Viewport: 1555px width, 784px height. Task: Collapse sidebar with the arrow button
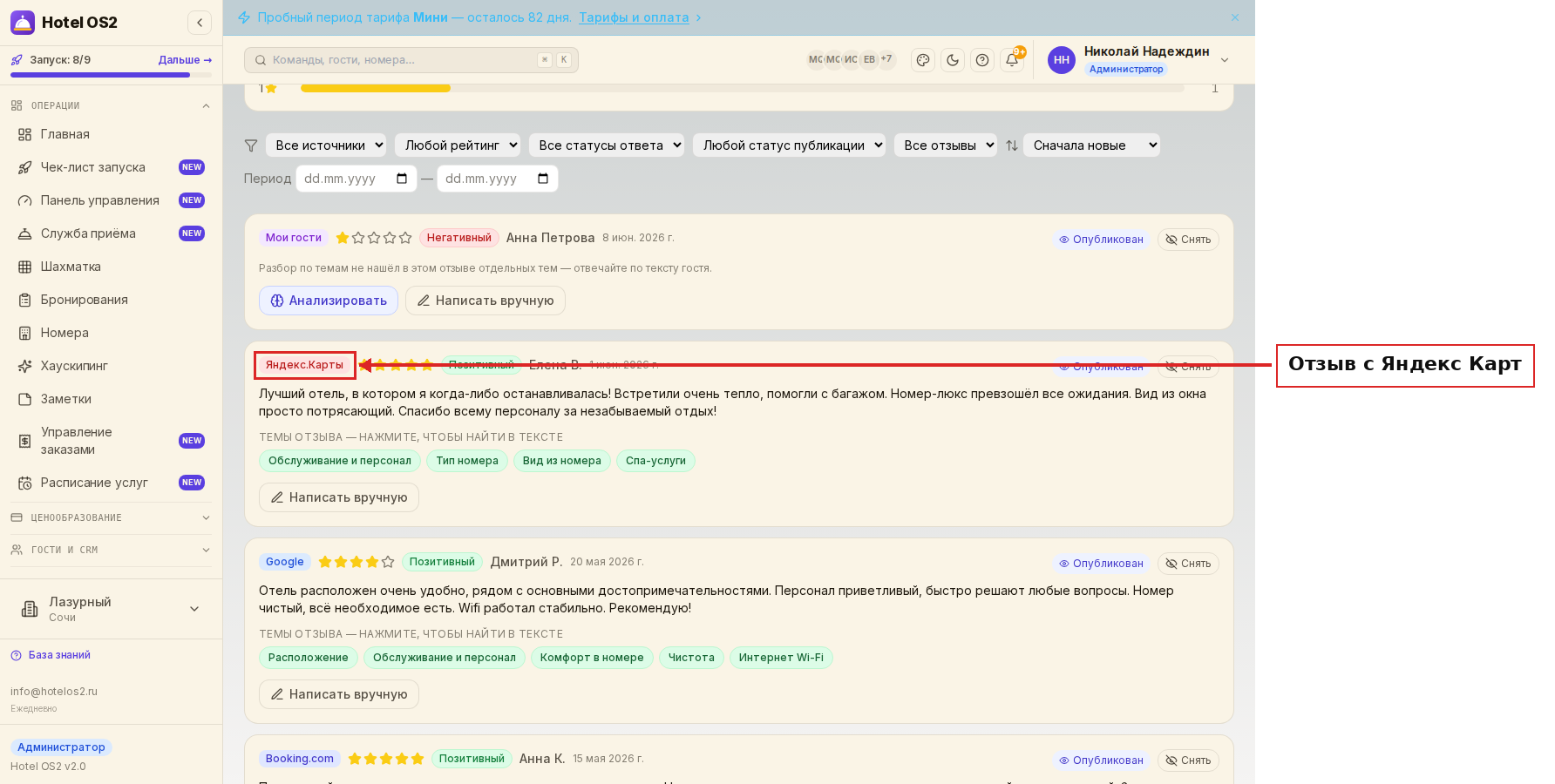[200, 23]
